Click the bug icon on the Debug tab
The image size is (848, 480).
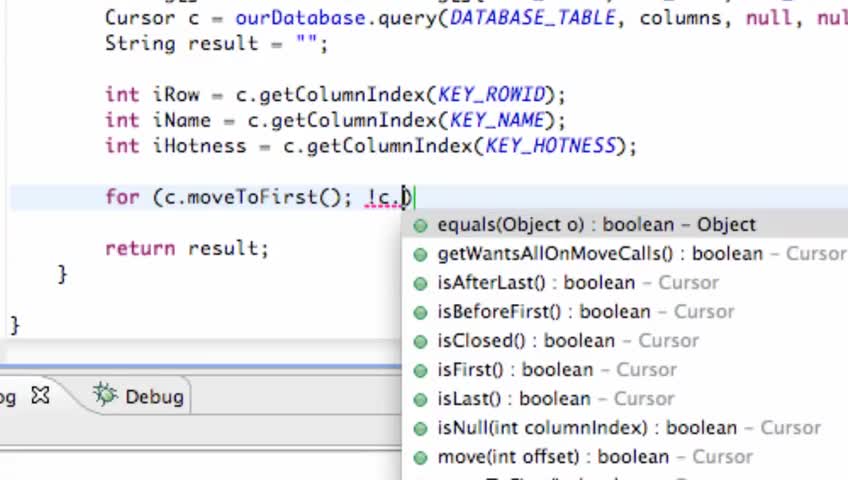click(x=105, y=396)
